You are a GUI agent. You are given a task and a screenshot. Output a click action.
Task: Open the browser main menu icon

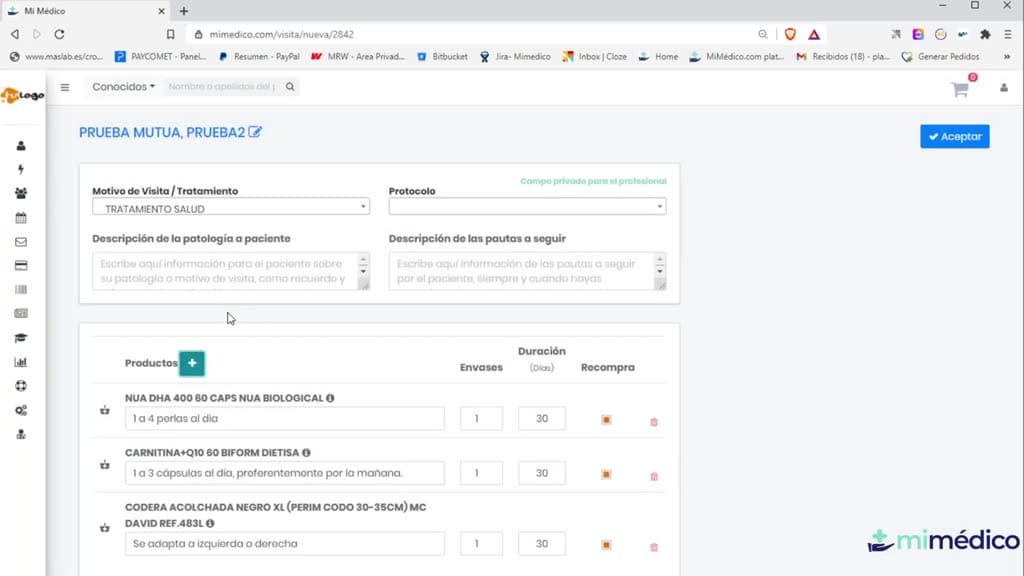click(x=1008, y=34)
